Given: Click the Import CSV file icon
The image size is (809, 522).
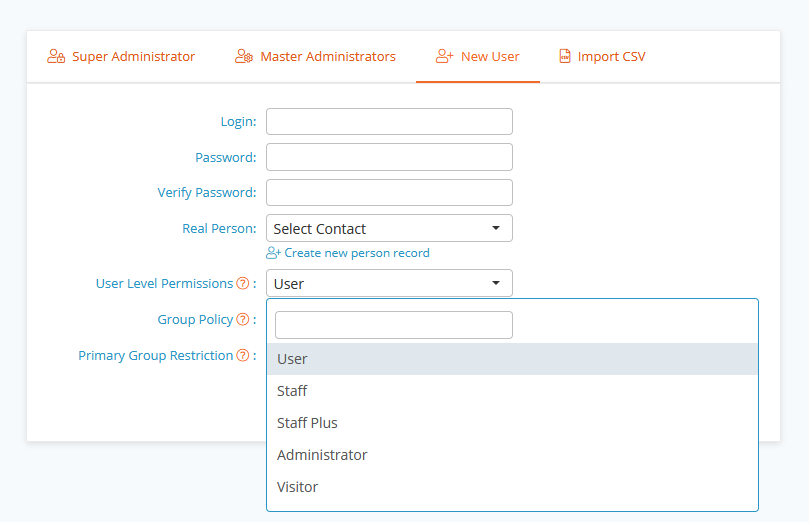Looking at the screenshot, I should (x=565, y=56).
